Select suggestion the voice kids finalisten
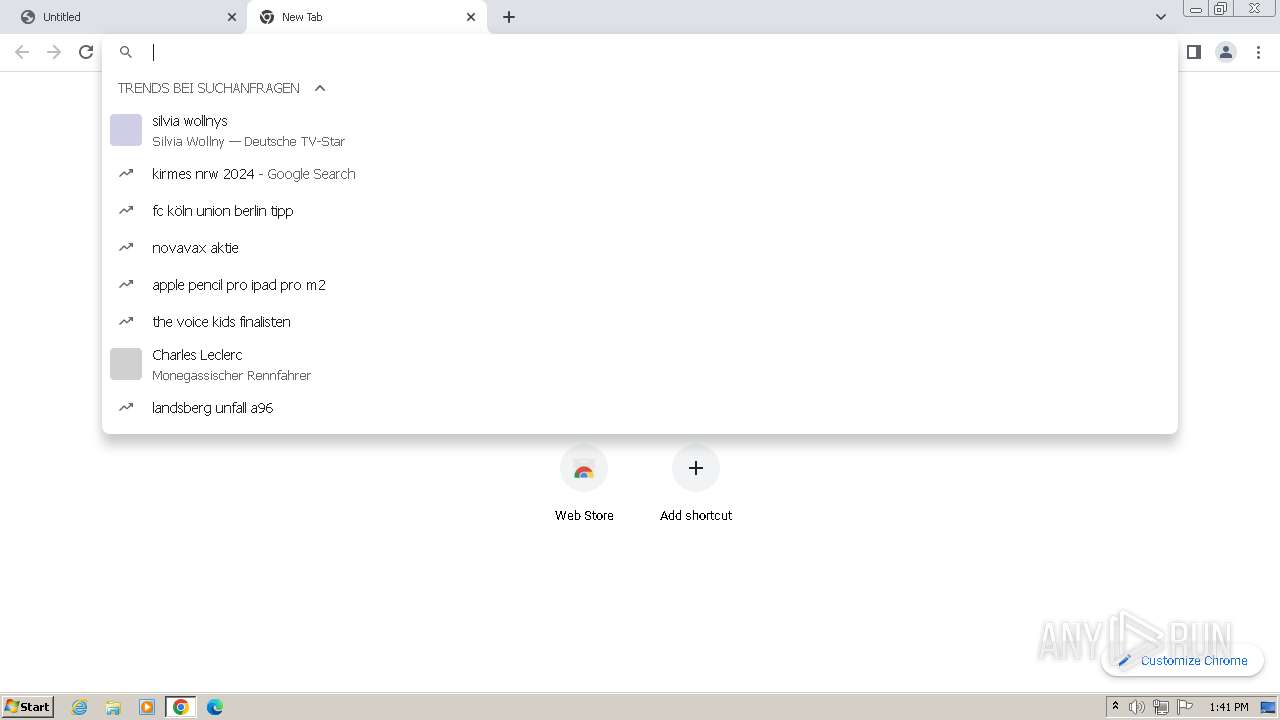 click(x=640, y=322)
